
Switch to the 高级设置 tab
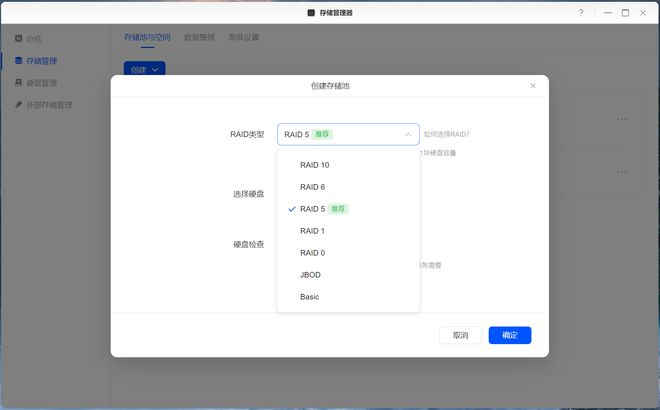[x=243, y=37]
